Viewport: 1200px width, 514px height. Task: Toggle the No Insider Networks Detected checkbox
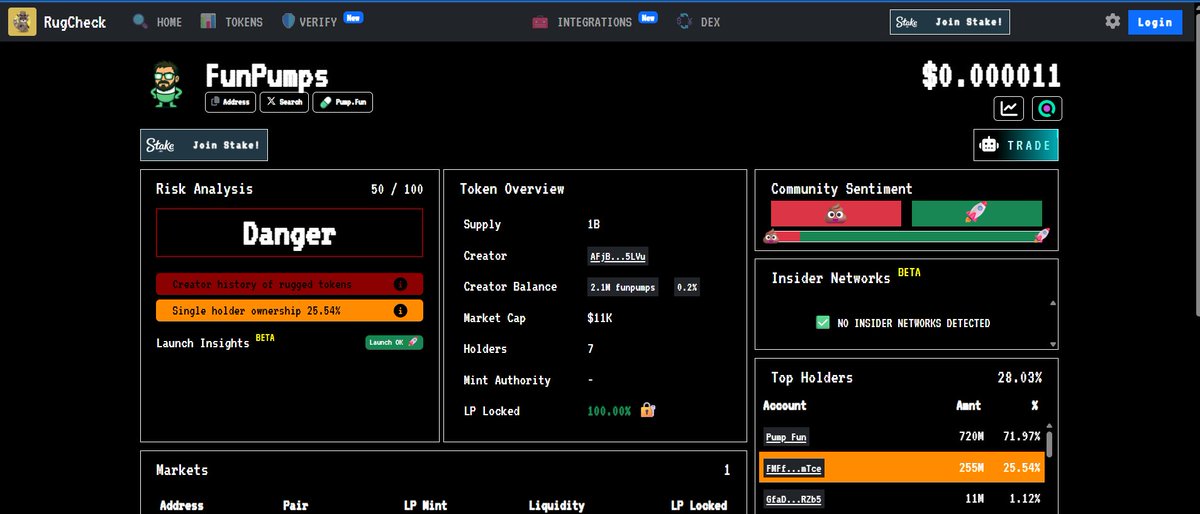click(x=823, y=322)
